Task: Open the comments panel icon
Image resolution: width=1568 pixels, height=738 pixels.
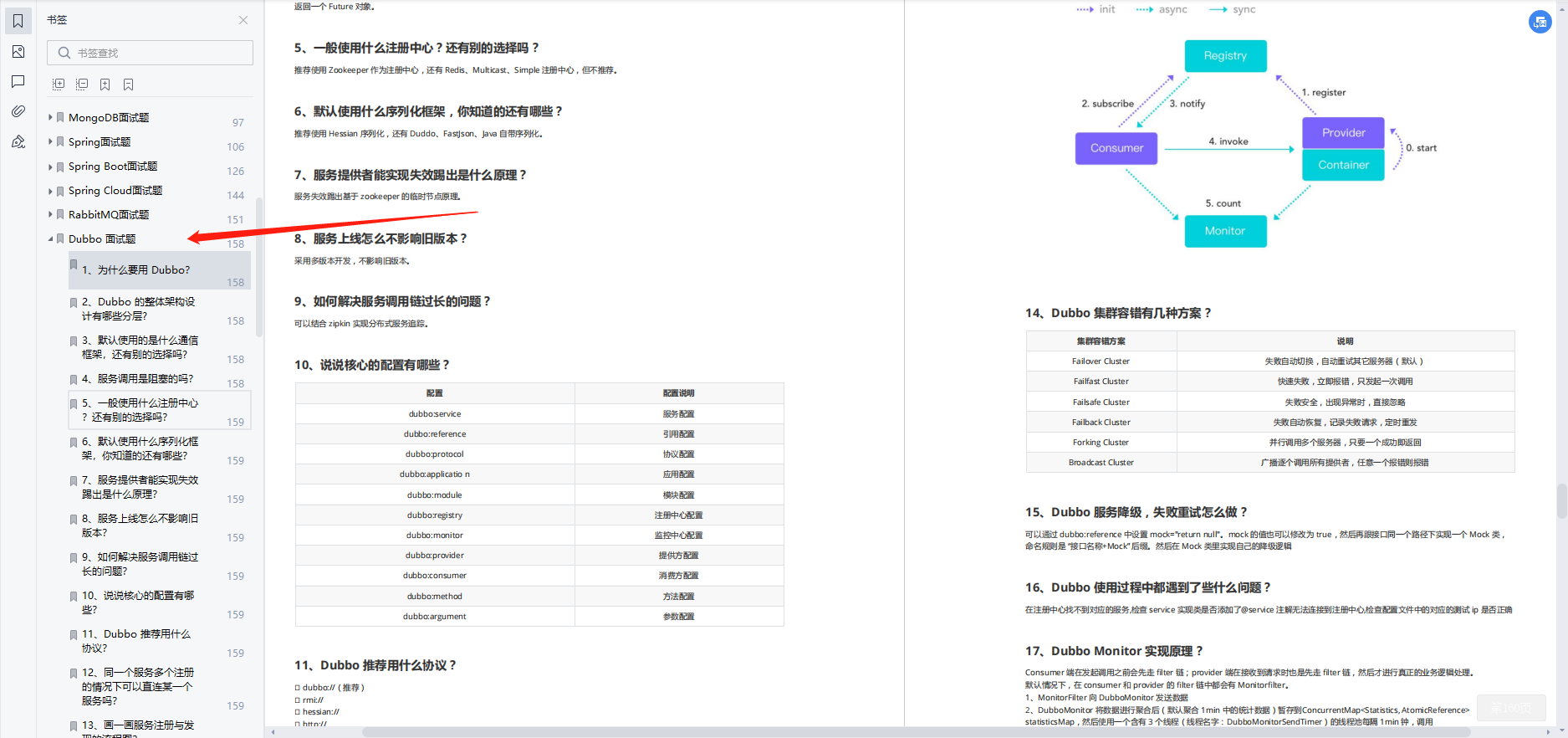Action: (18, 81)
